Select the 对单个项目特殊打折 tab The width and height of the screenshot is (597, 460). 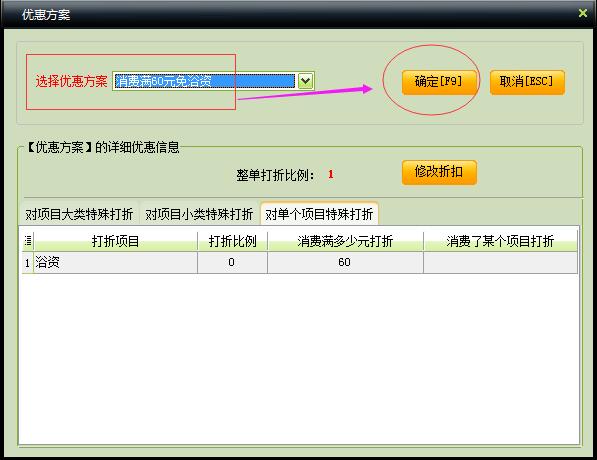(x=319, y=214)
